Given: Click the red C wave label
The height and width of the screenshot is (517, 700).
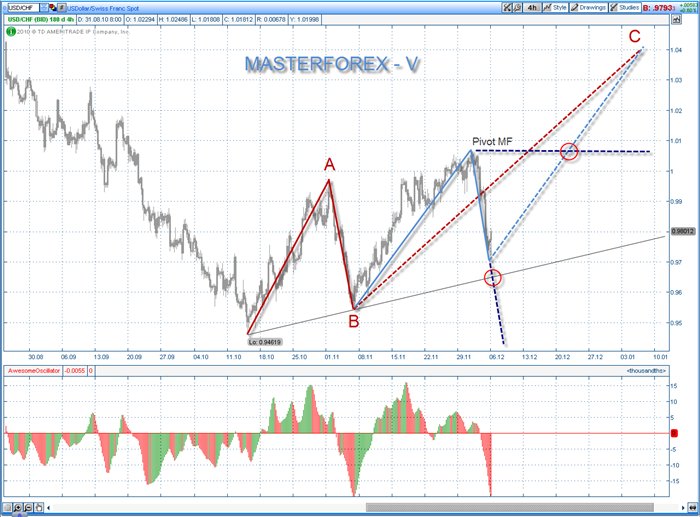Looking at the screenshot, I should click(634, 36).
